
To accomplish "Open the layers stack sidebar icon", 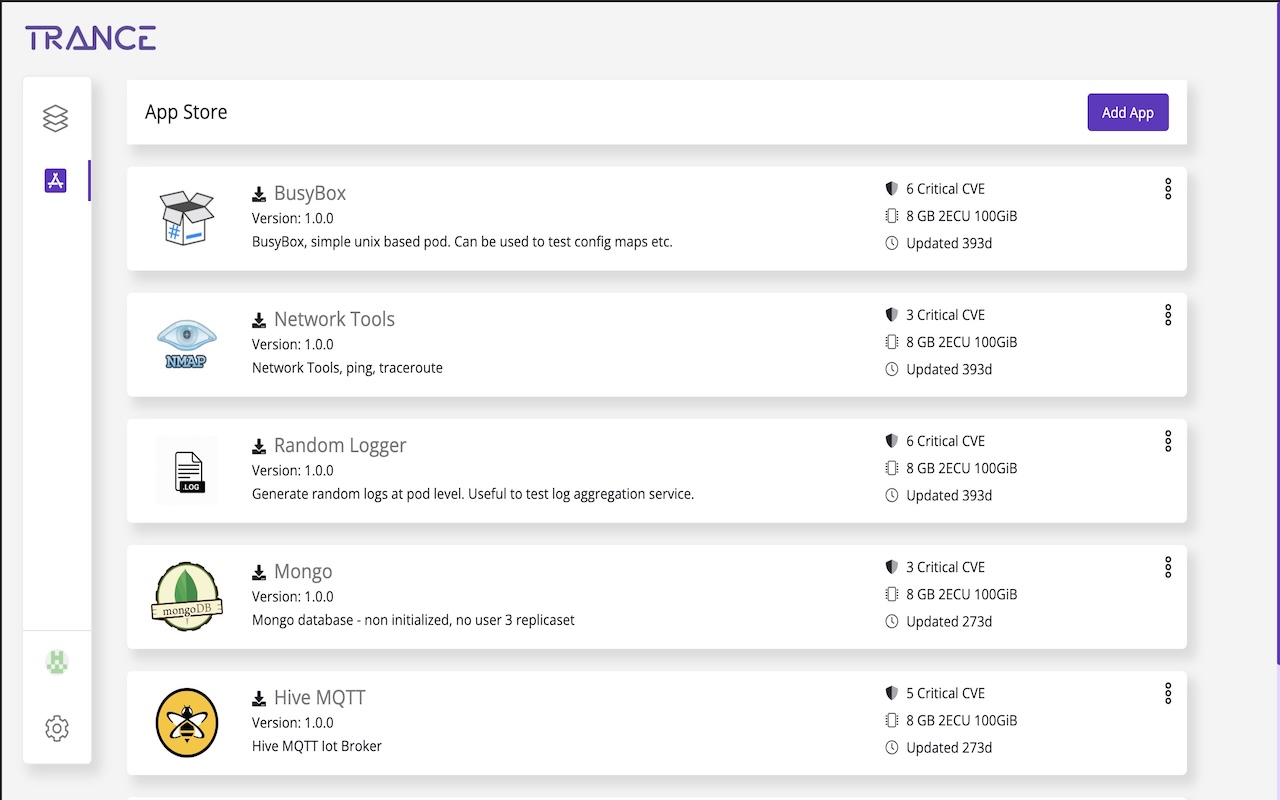I will (x=56, y=119).
